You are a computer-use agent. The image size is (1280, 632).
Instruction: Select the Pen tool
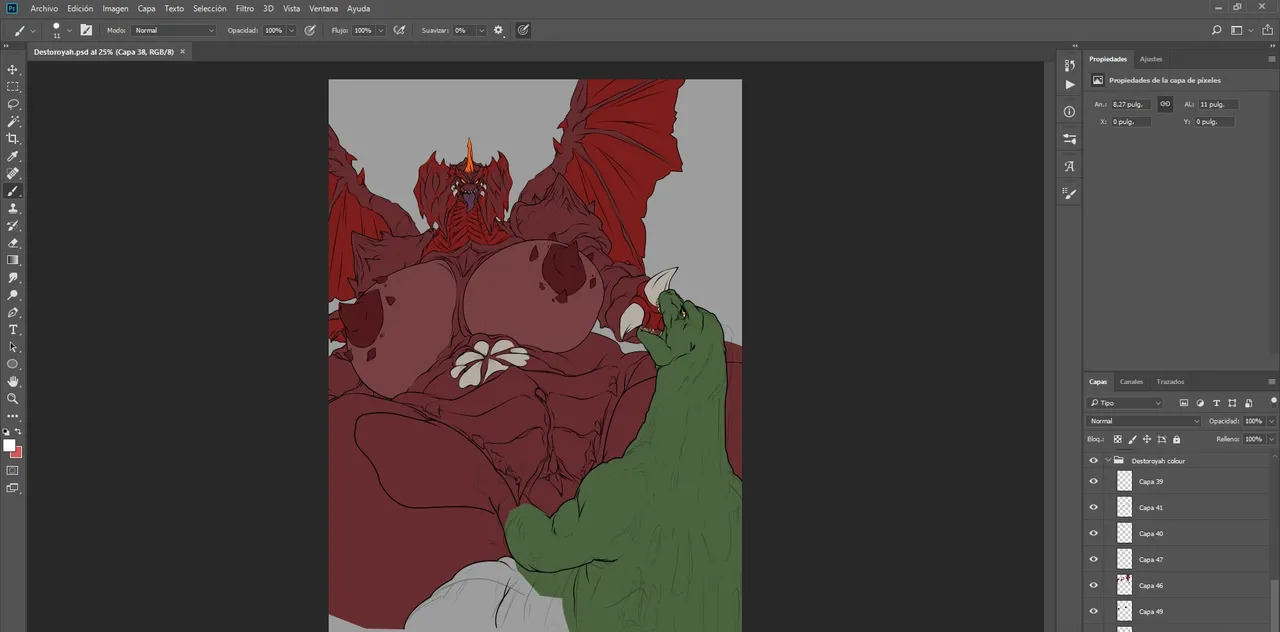click(x=13, y=312)
